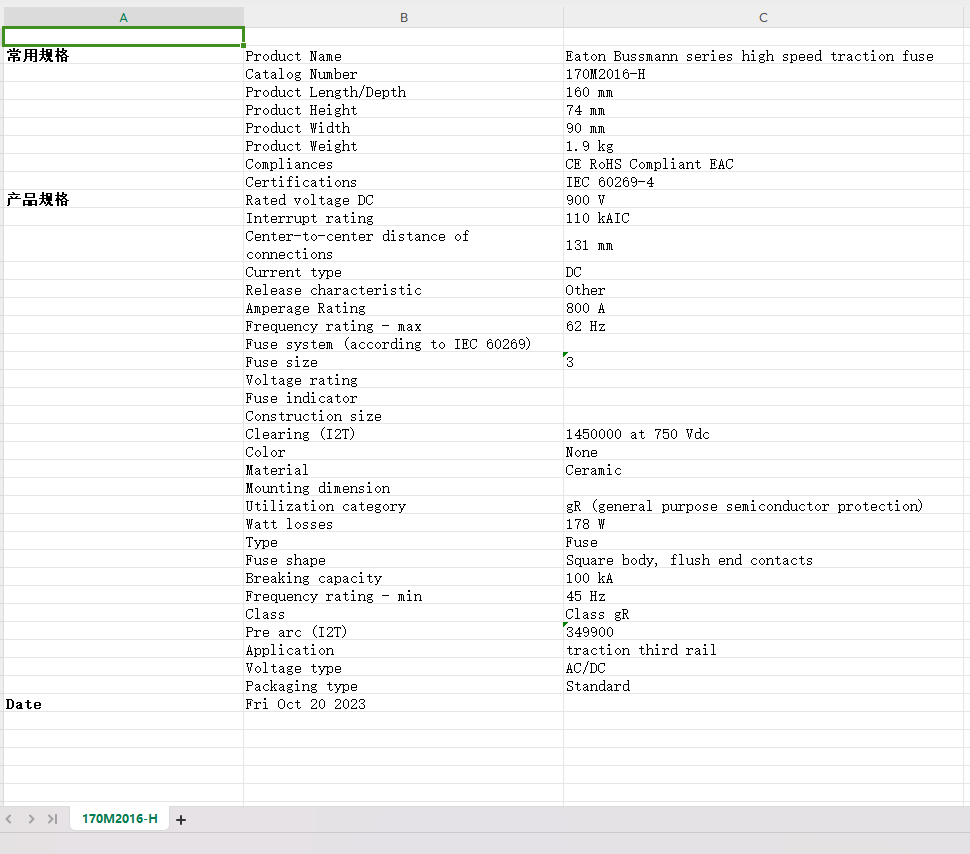Select the Mounting dimension cell

click(x=403, y=487)
